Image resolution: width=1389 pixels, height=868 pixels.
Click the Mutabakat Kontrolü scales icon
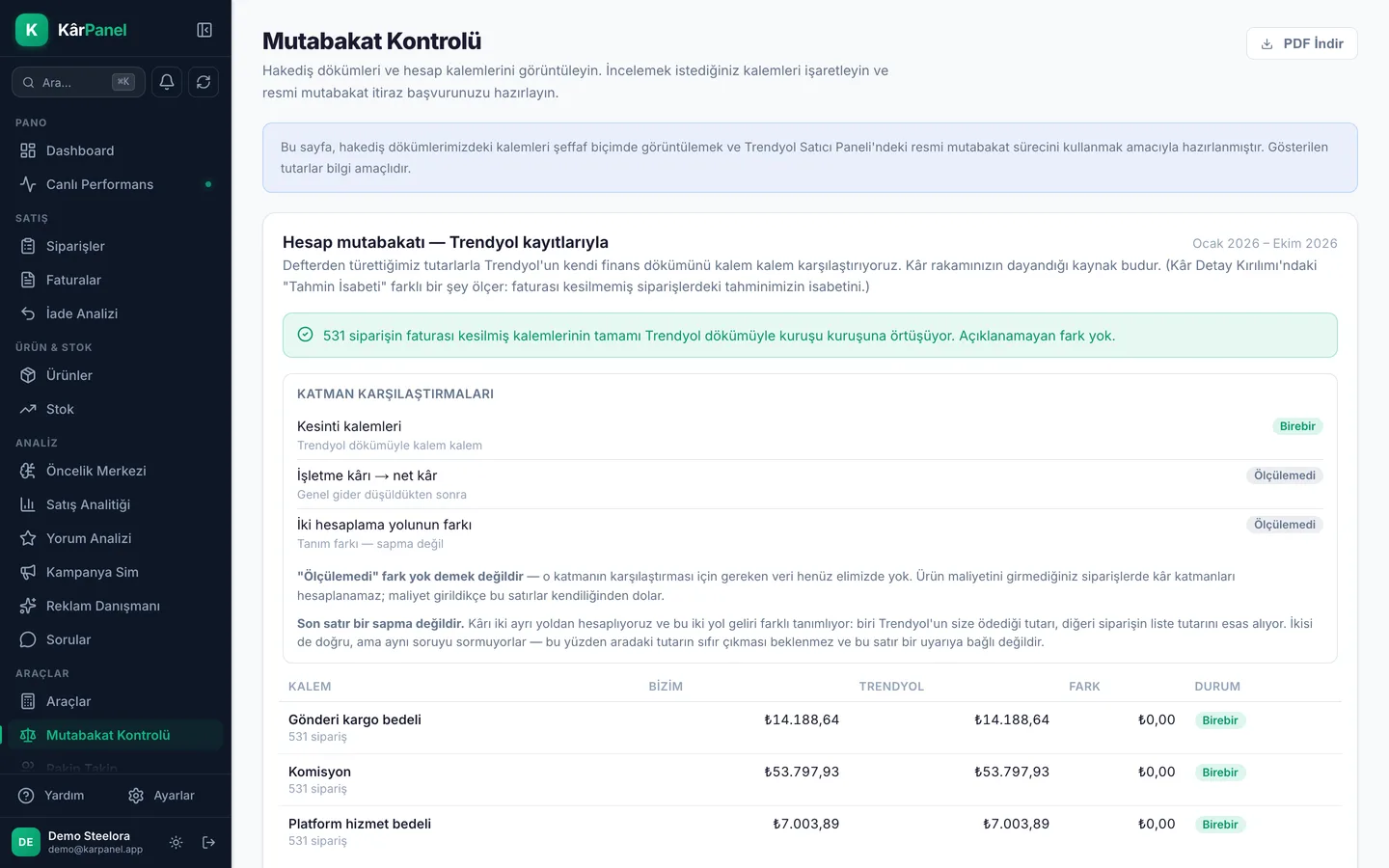pyautogui.click(x=28, y=735)
